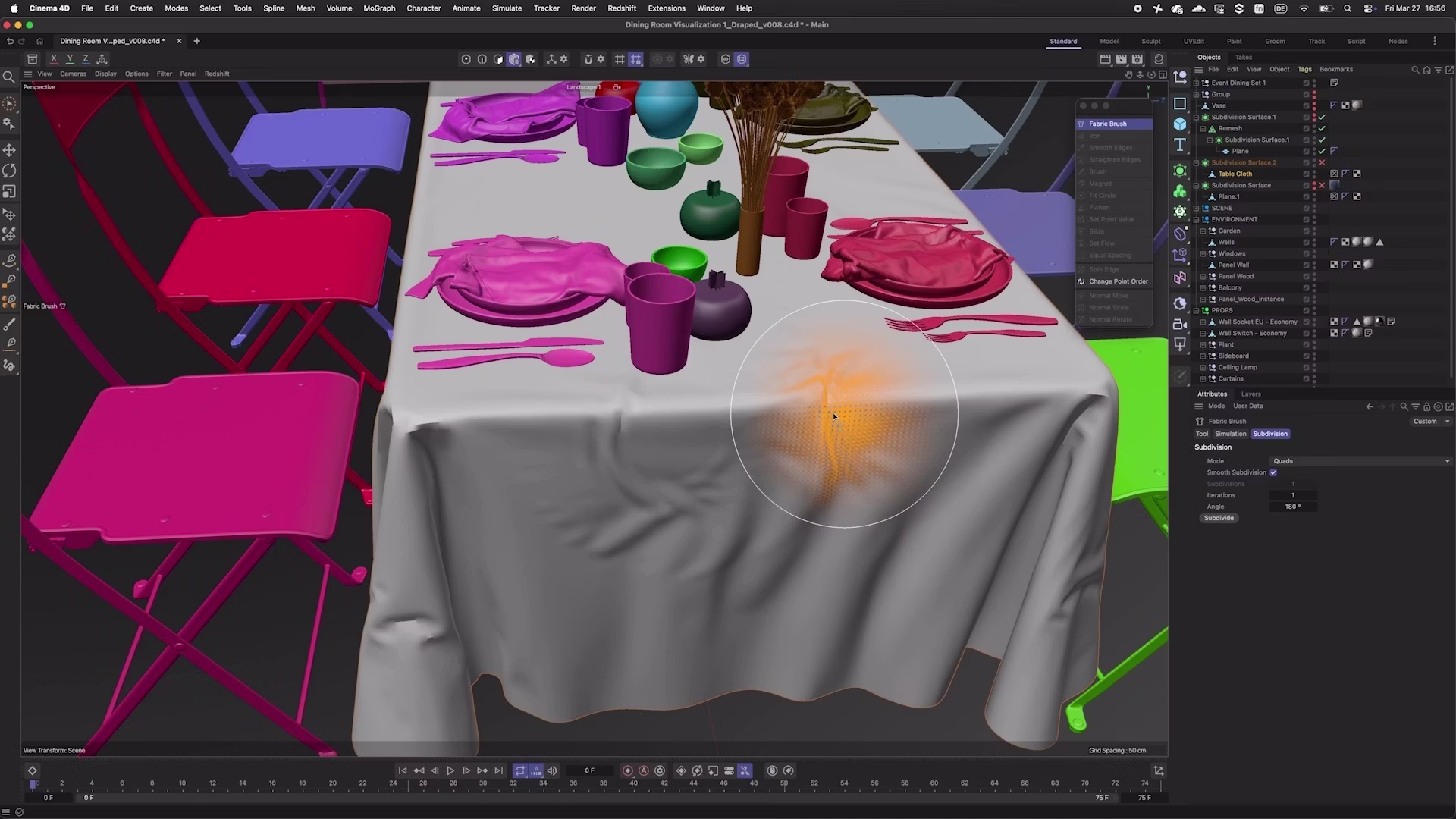
Task: Open viewport Cameras menu
Action: [x=73, y=74]
